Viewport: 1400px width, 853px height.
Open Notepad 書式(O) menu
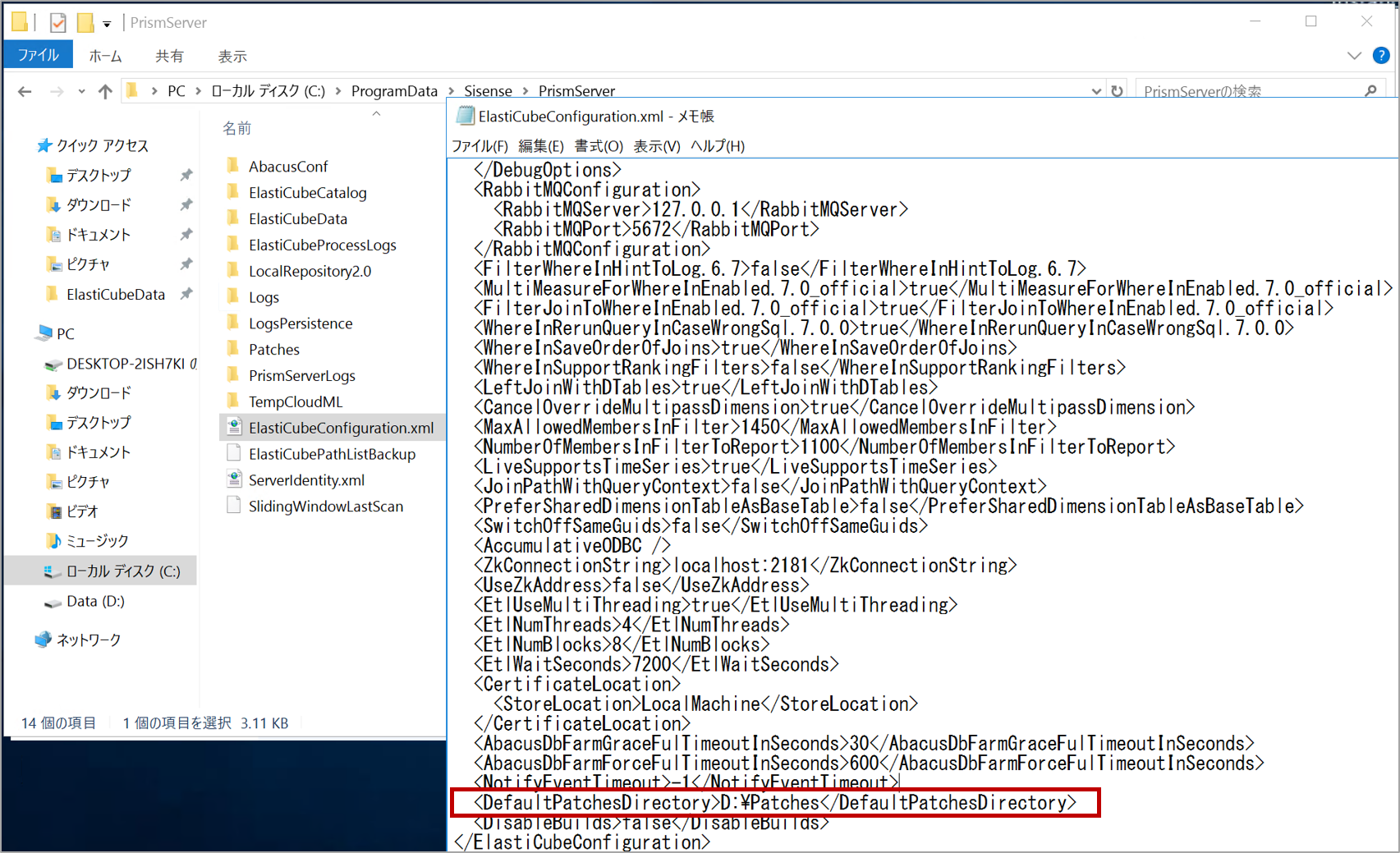(x=599, y=146)
